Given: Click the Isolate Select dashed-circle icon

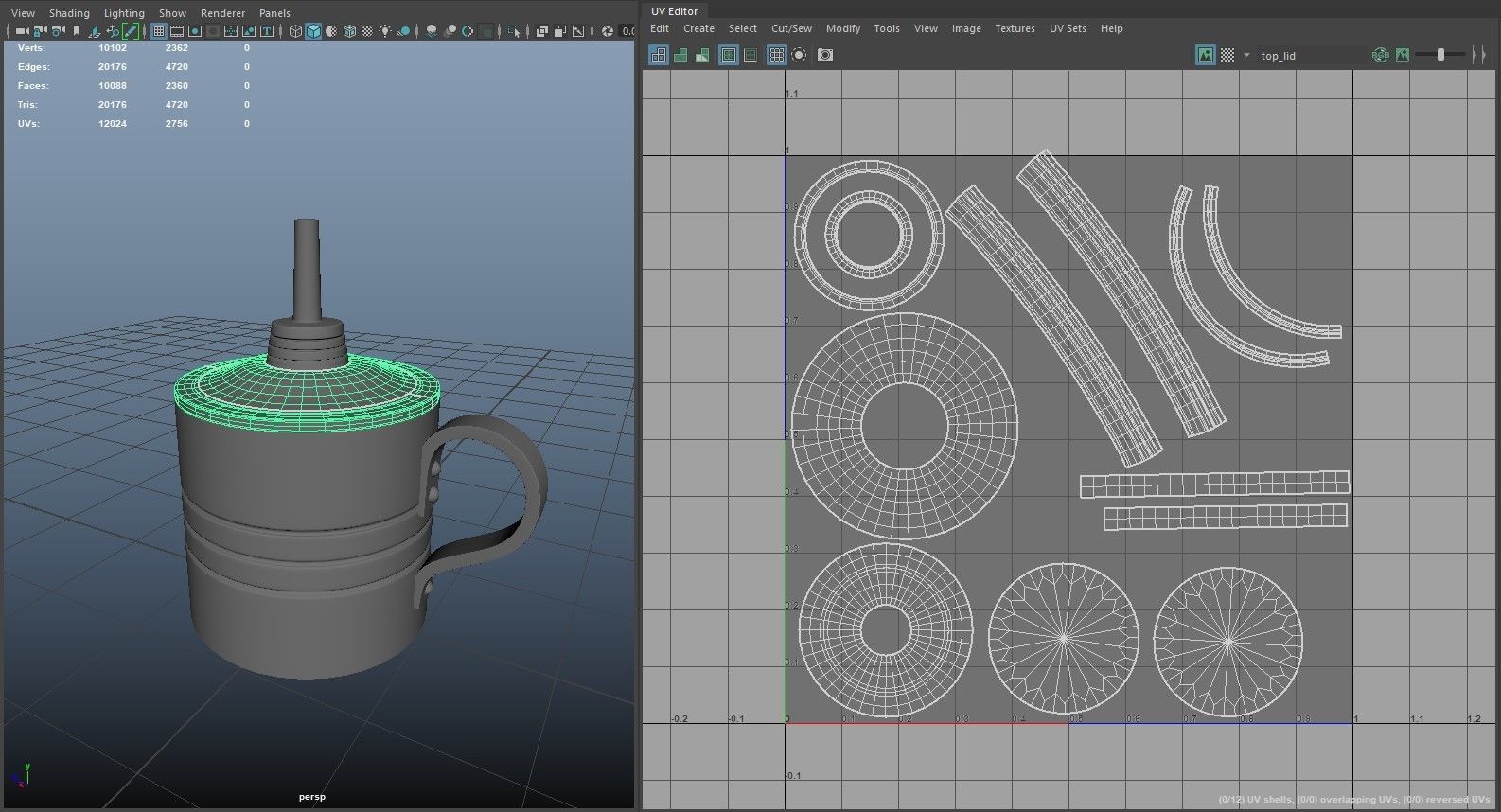Looking at the screenshot, I should (799, 55).
